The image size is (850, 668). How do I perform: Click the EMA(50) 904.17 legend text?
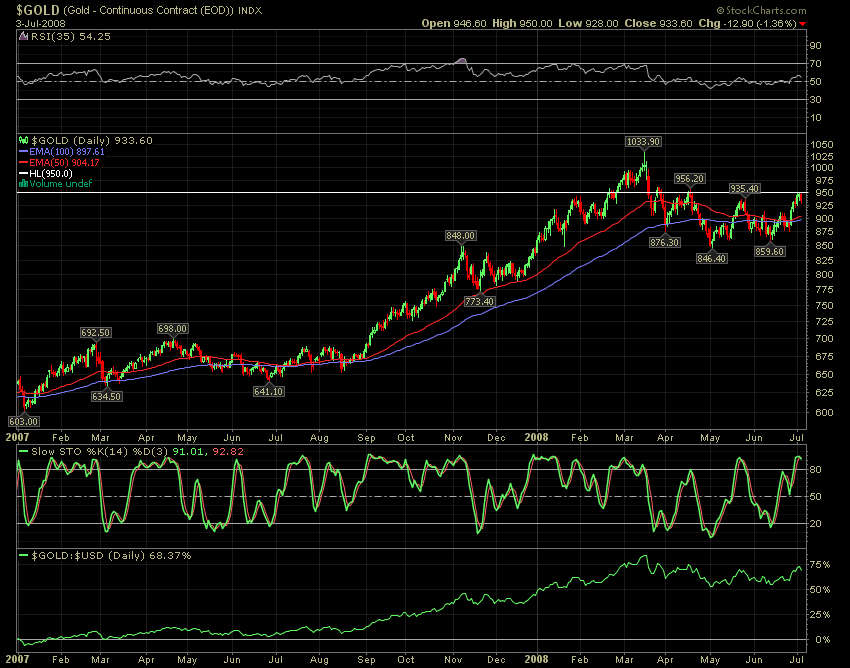pos(65,163)
